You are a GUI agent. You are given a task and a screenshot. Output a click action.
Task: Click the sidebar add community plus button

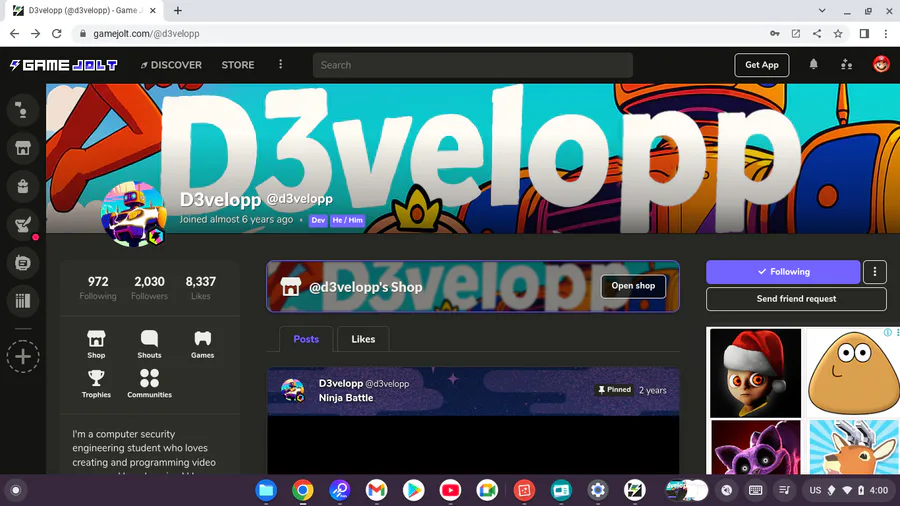point(23,356)
